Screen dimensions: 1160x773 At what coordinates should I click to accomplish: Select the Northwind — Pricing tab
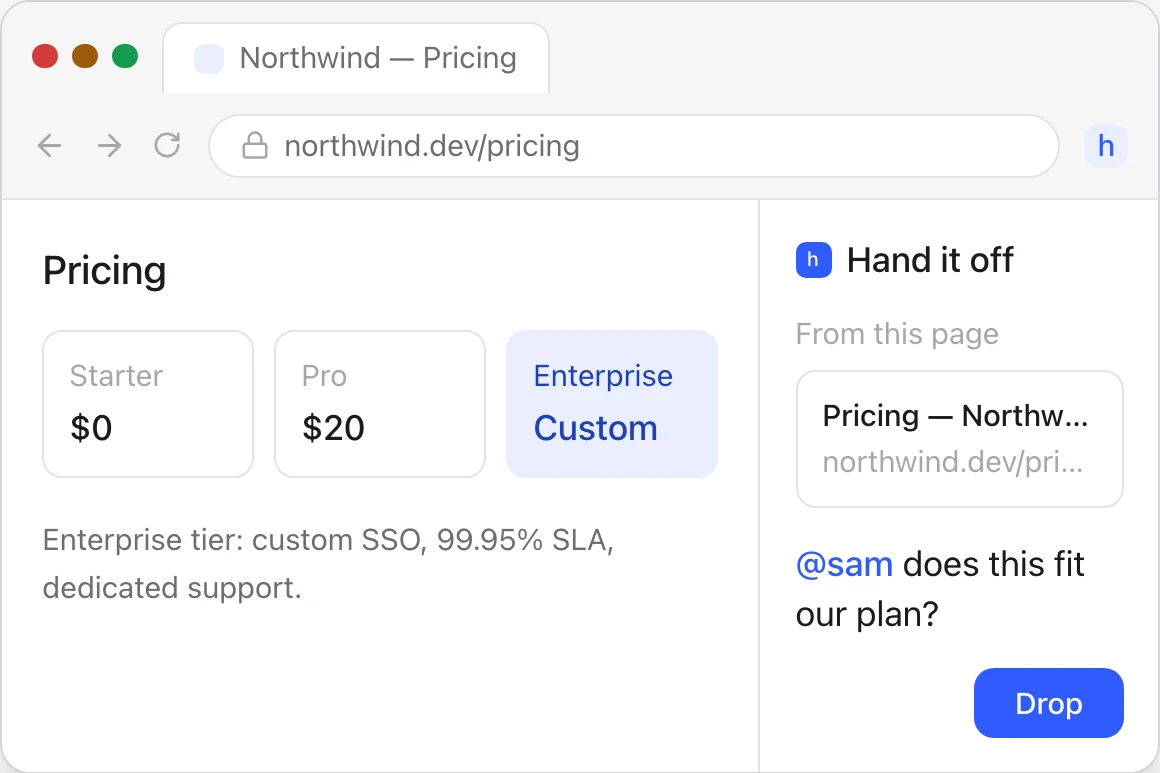coord(356,58)
